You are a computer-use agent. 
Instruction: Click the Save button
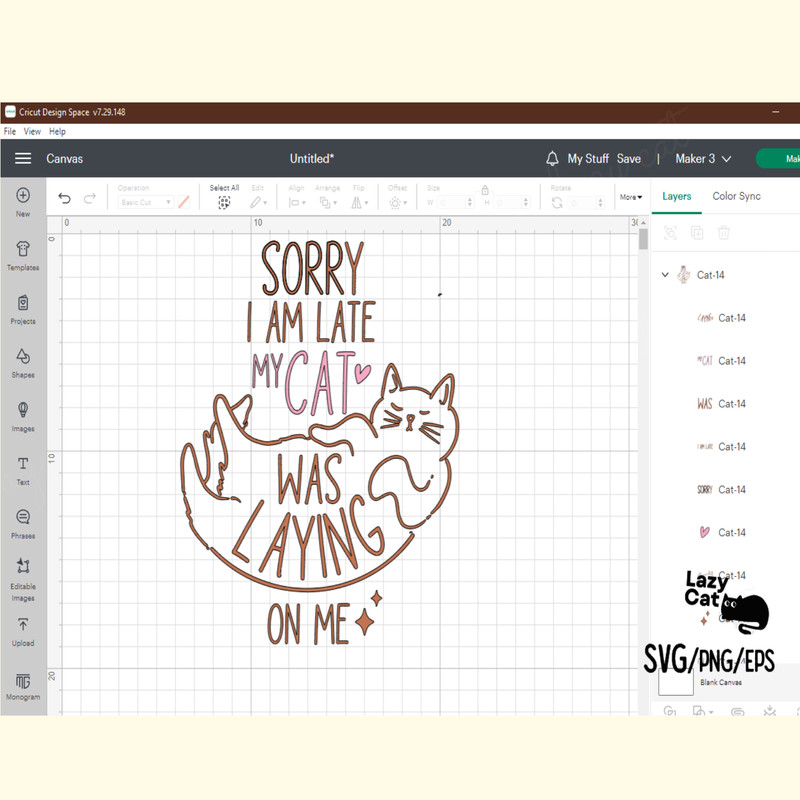(x=628, y=159)
